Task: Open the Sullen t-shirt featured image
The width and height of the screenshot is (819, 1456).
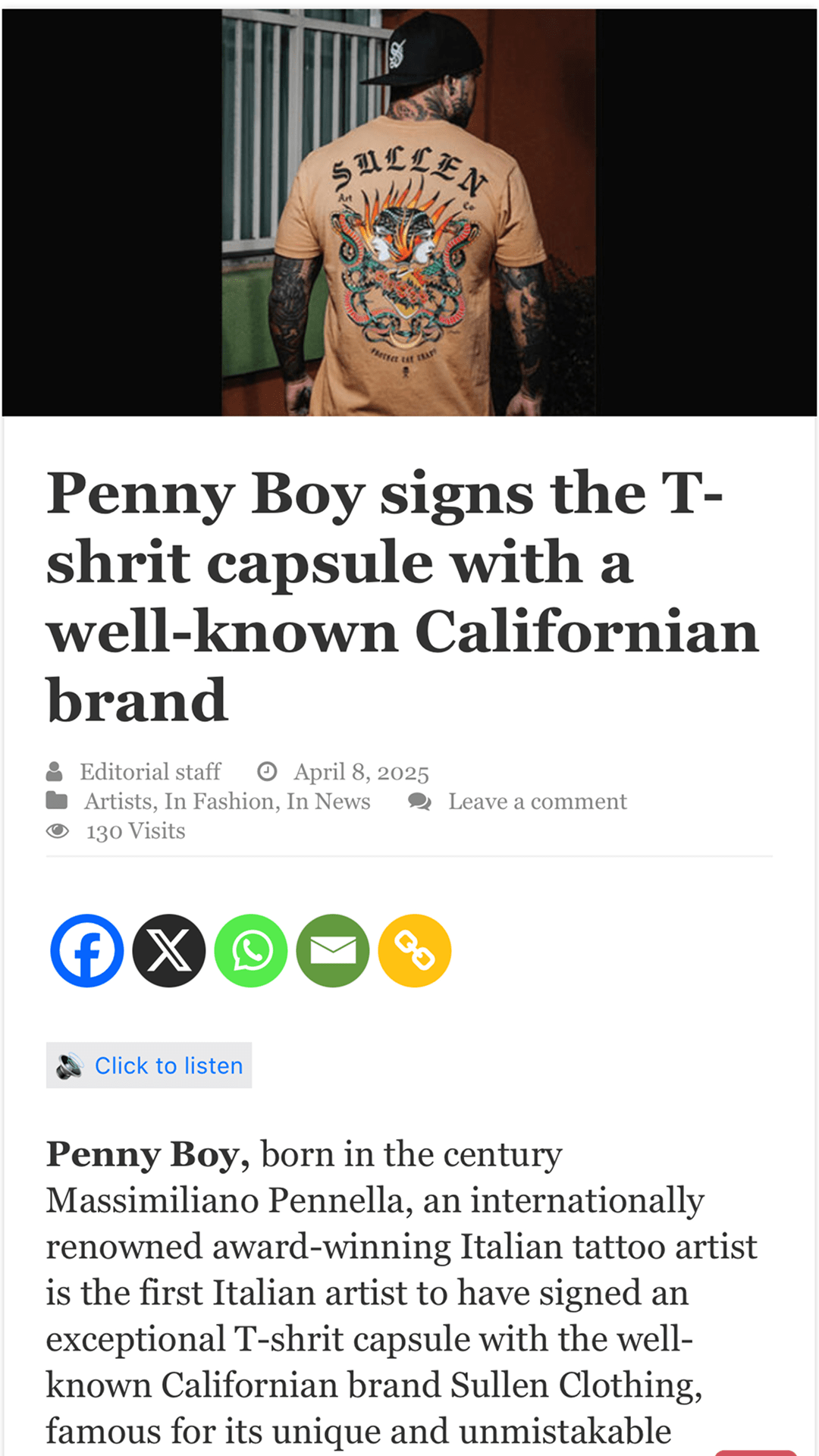Action: 409,212
